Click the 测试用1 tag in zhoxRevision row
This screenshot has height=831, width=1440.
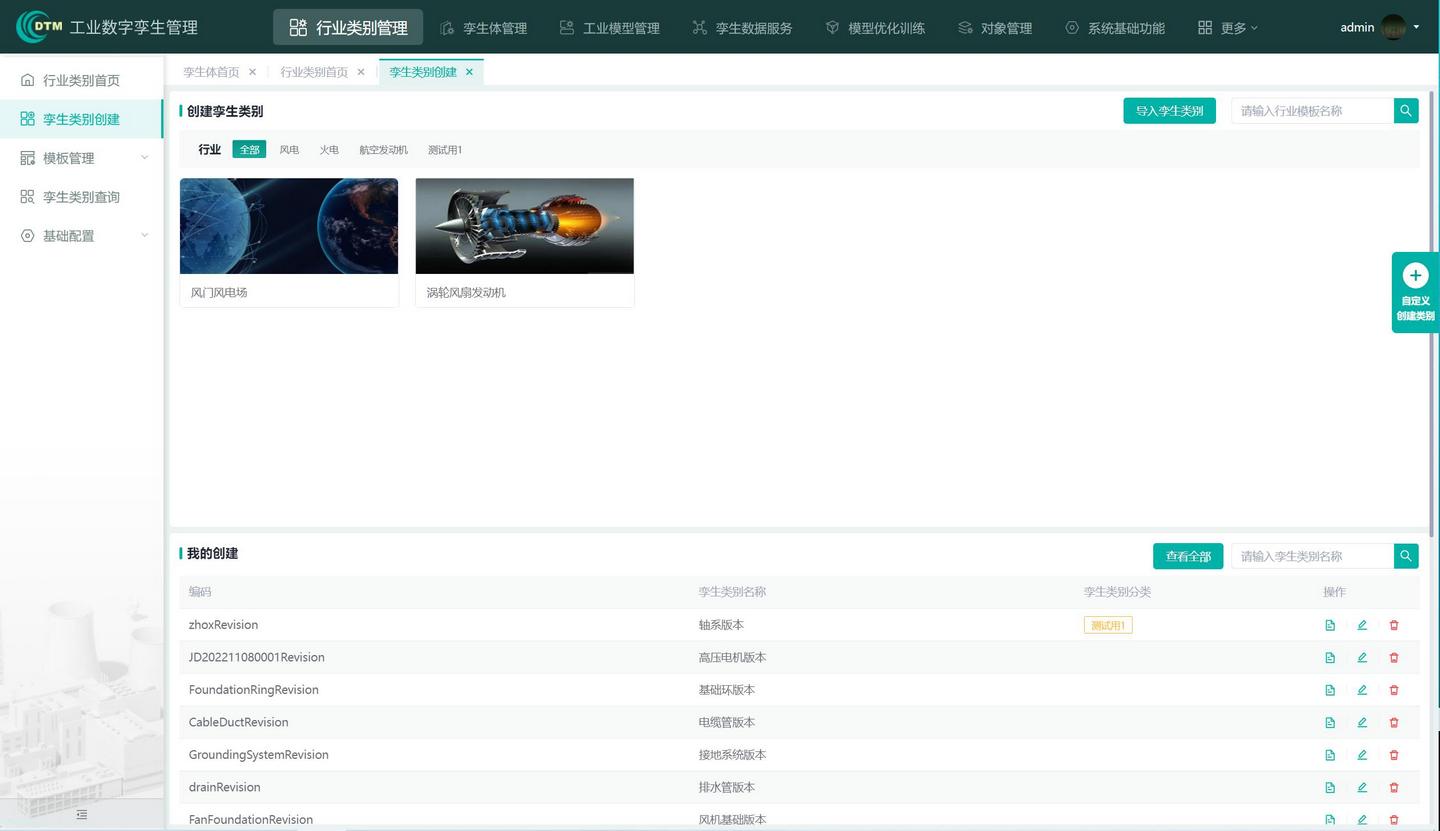[x=1108, y=625]
